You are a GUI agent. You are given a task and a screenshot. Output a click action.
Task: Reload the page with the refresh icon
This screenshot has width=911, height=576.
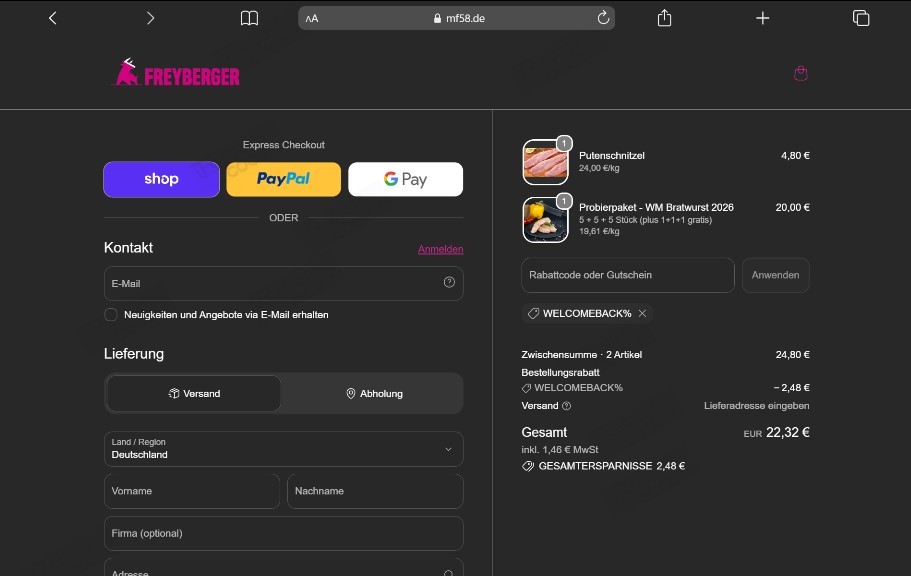click(x=603, y=17)
